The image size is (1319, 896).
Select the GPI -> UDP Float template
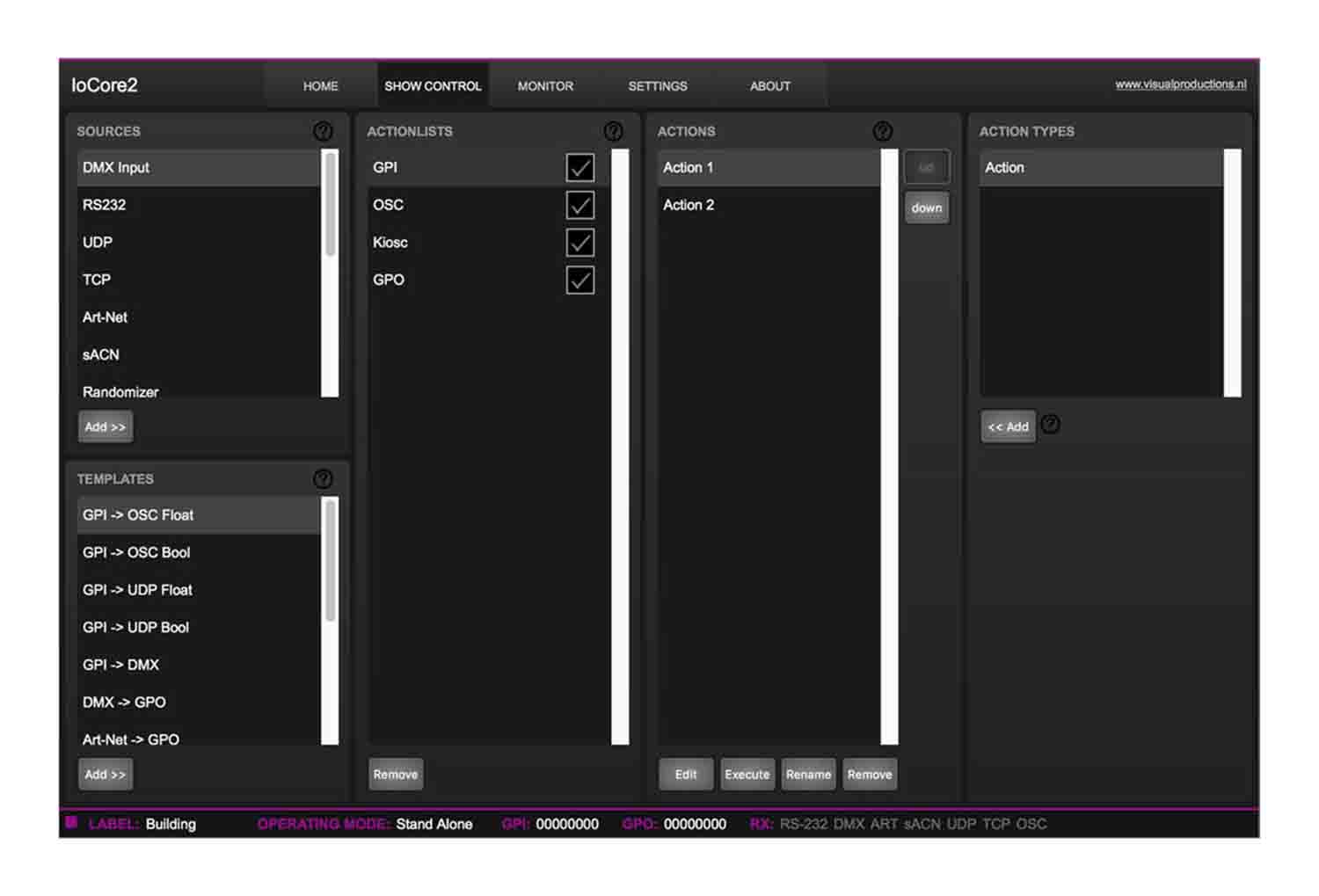(199, 590)
